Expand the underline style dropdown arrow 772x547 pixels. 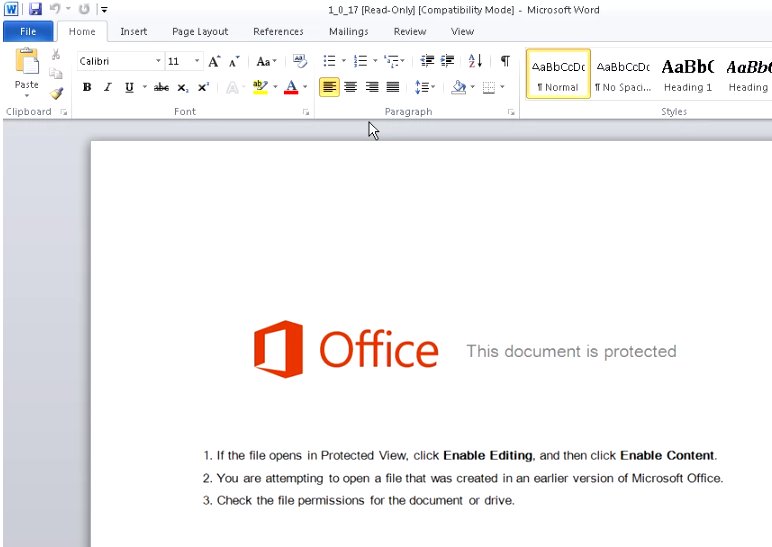pos(144,88)
